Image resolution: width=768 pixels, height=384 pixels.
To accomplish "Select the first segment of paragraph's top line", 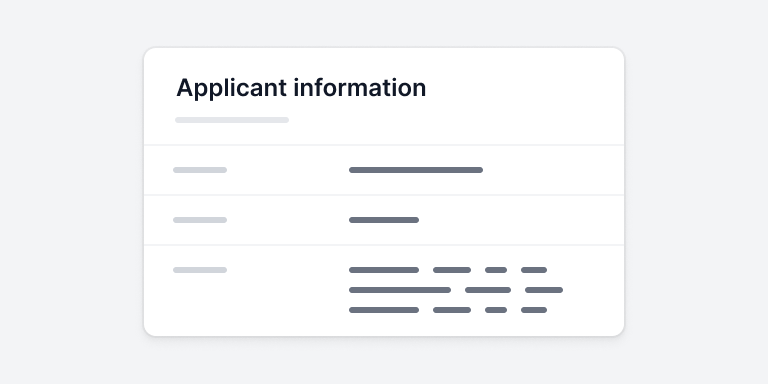I will coord(384,270).
